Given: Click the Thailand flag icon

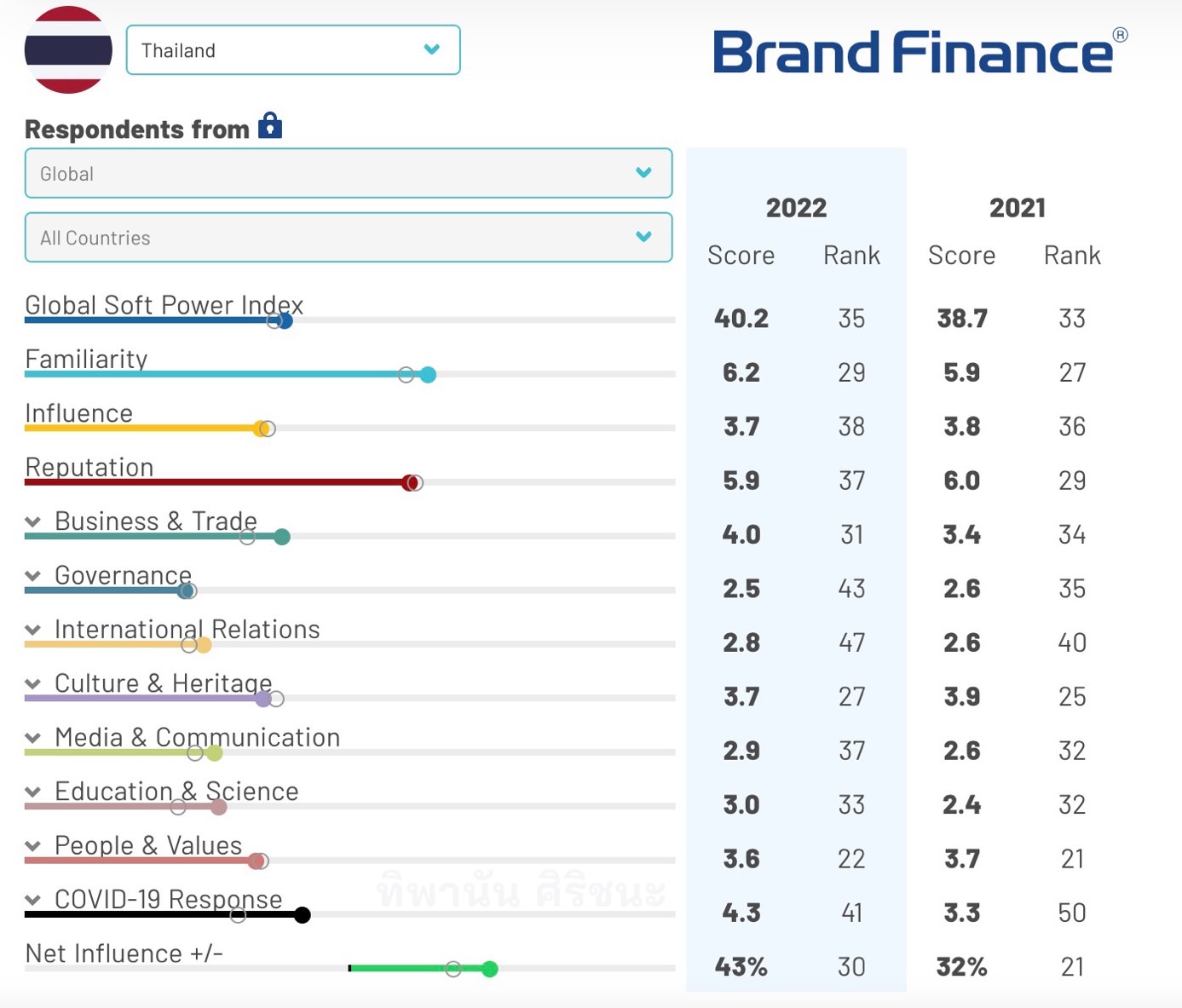Looking at the screenshot, I should pos(68,49).
